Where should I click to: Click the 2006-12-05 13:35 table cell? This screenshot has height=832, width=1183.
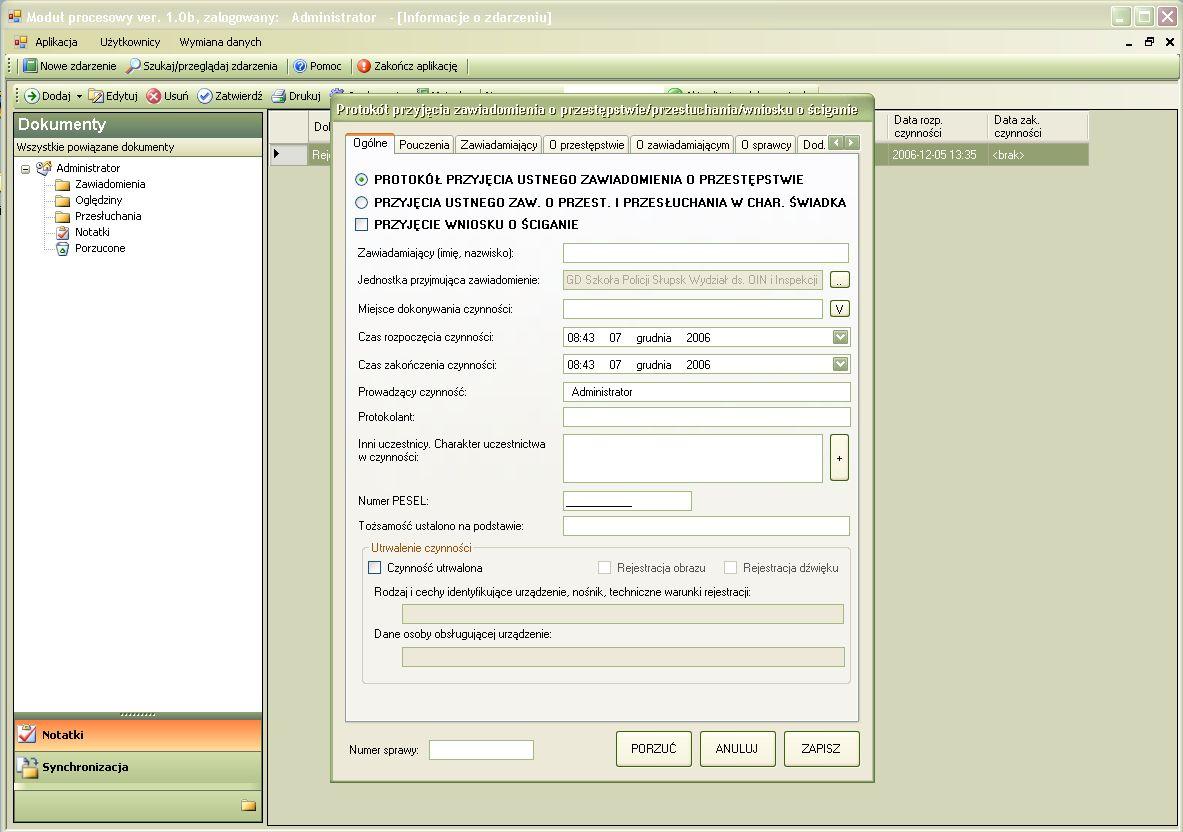click(x=937, y=155)
